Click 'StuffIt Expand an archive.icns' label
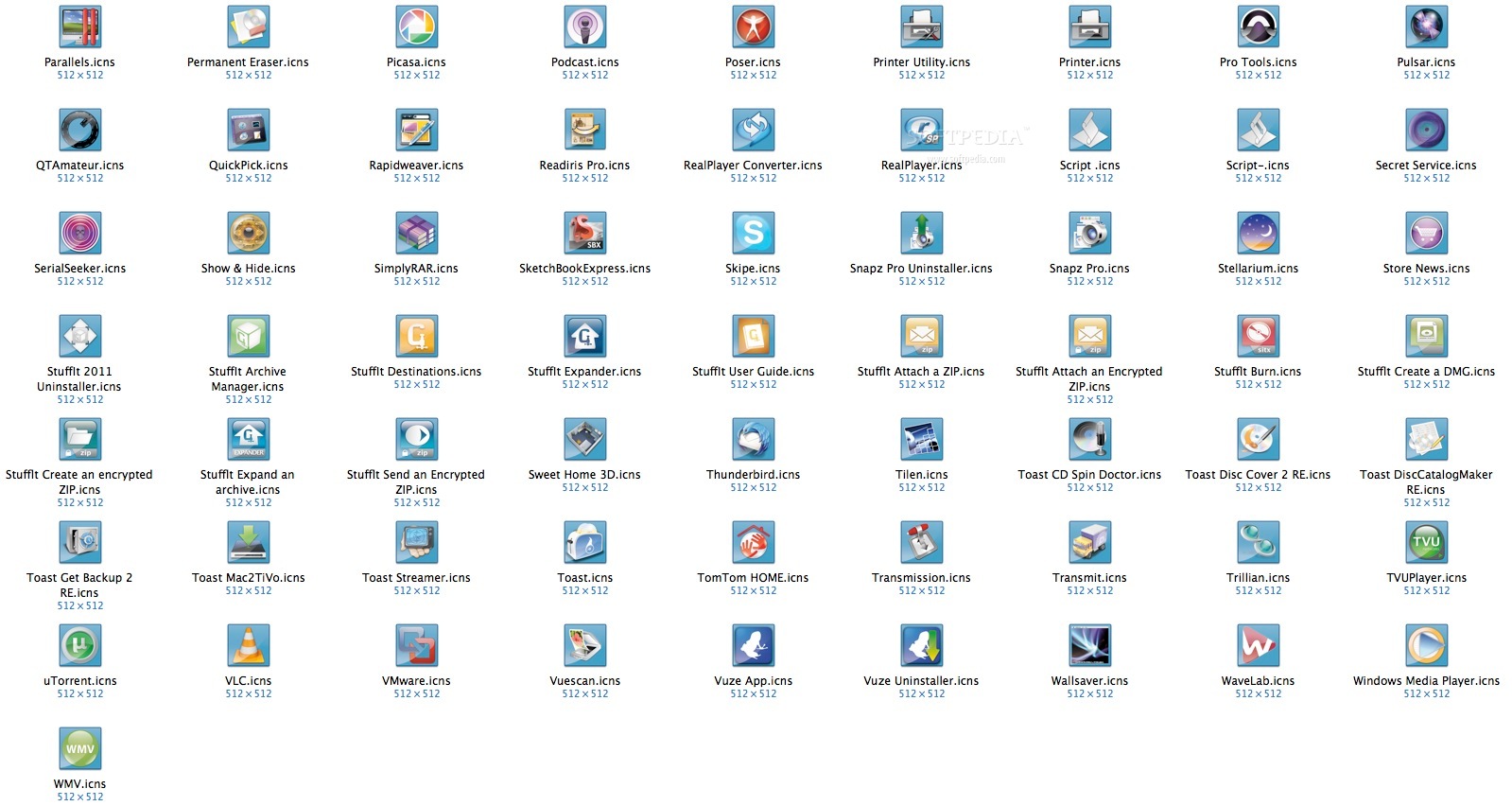 pos(249,482)
